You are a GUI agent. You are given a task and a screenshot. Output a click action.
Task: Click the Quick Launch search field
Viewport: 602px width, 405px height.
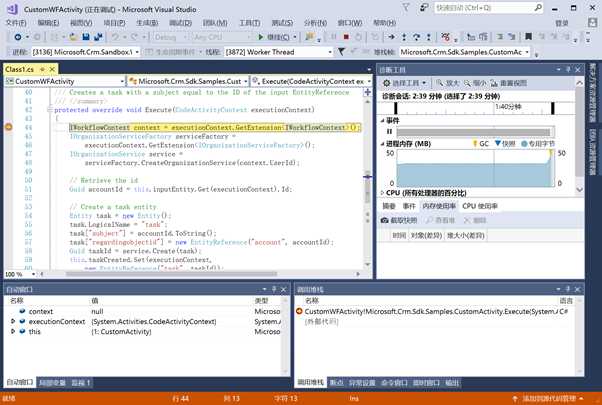click(488, 8)
